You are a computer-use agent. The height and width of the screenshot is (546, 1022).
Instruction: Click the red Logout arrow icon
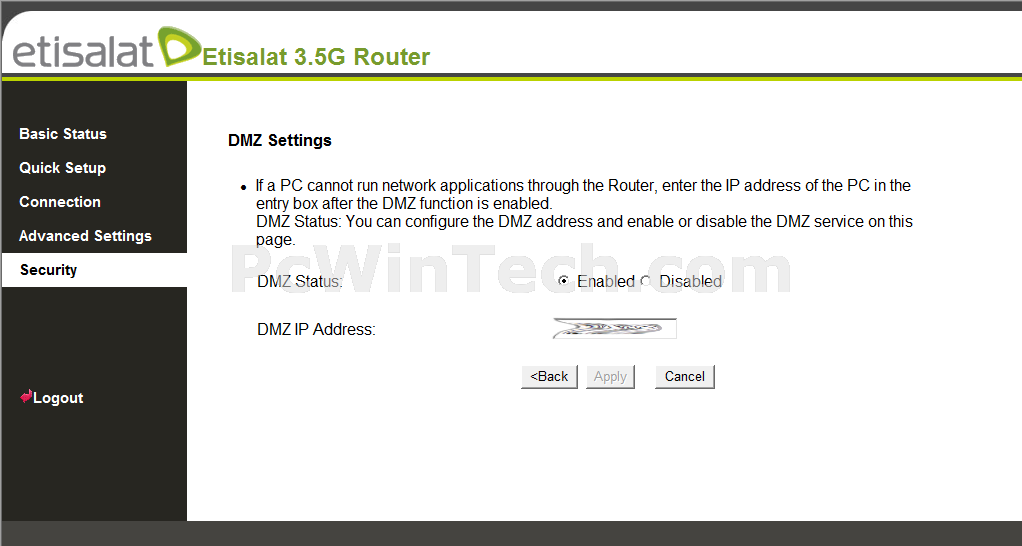pyautogui.click(x=26, y=397)
